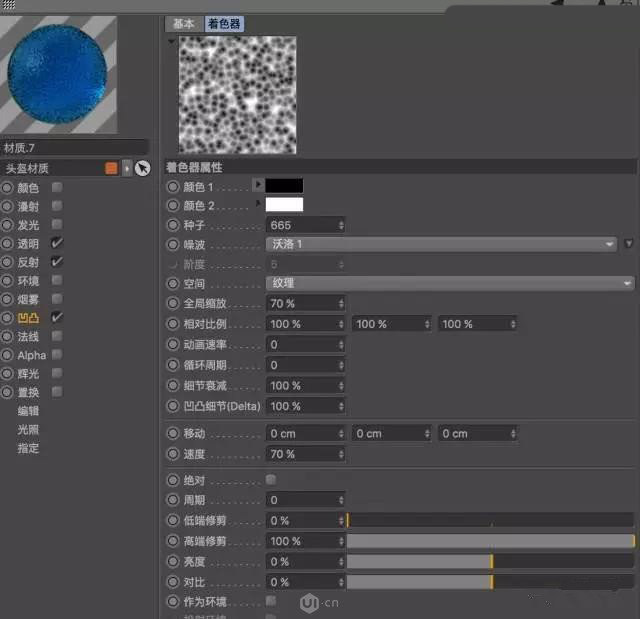640x619 pixels.
Task: Toggle the 作为环境 checkbox
Action: [x=271, y=601]
